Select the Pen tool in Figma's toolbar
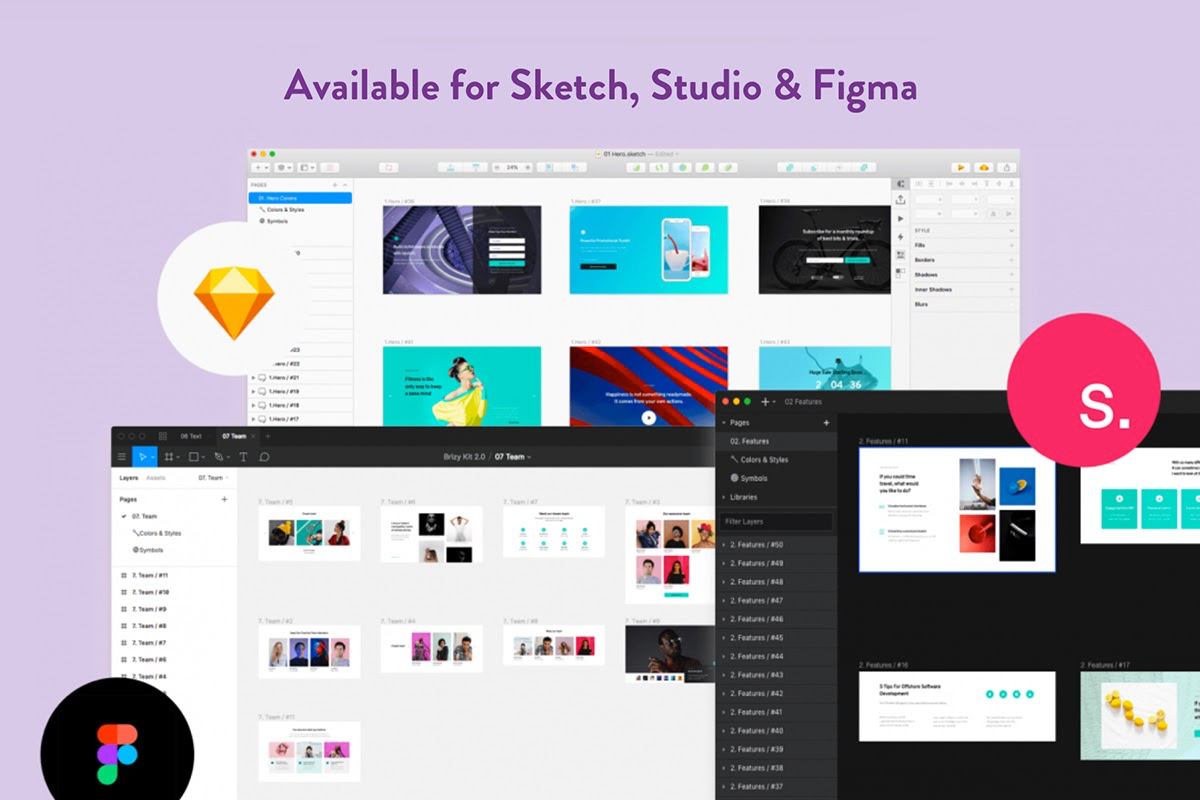Screen dimensions: 1200x800 coord(219,457)
